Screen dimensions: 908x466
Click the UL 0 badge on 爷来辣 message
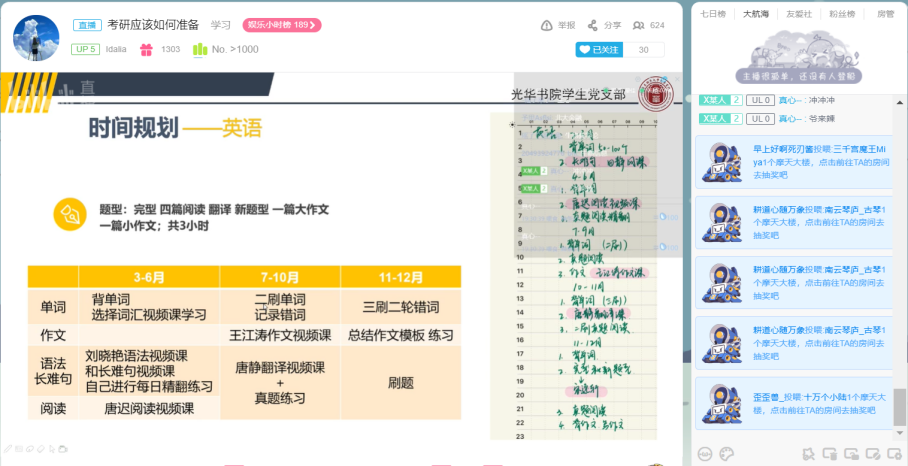coord(760,119)
